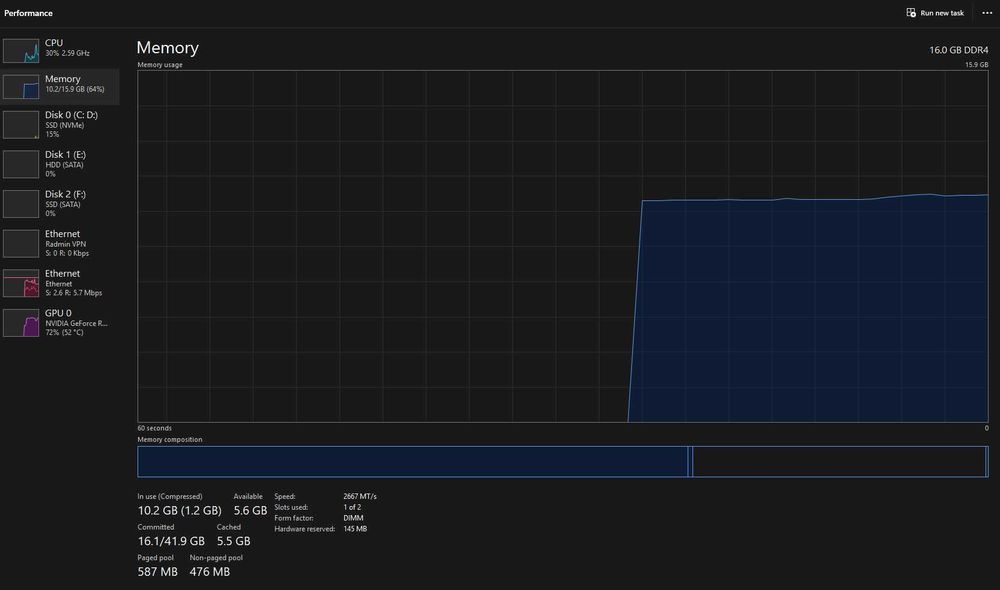Click the Memory usage graph area
Image resolution: width=1000 pixels, height=590 pixels.
coord(562,246)
